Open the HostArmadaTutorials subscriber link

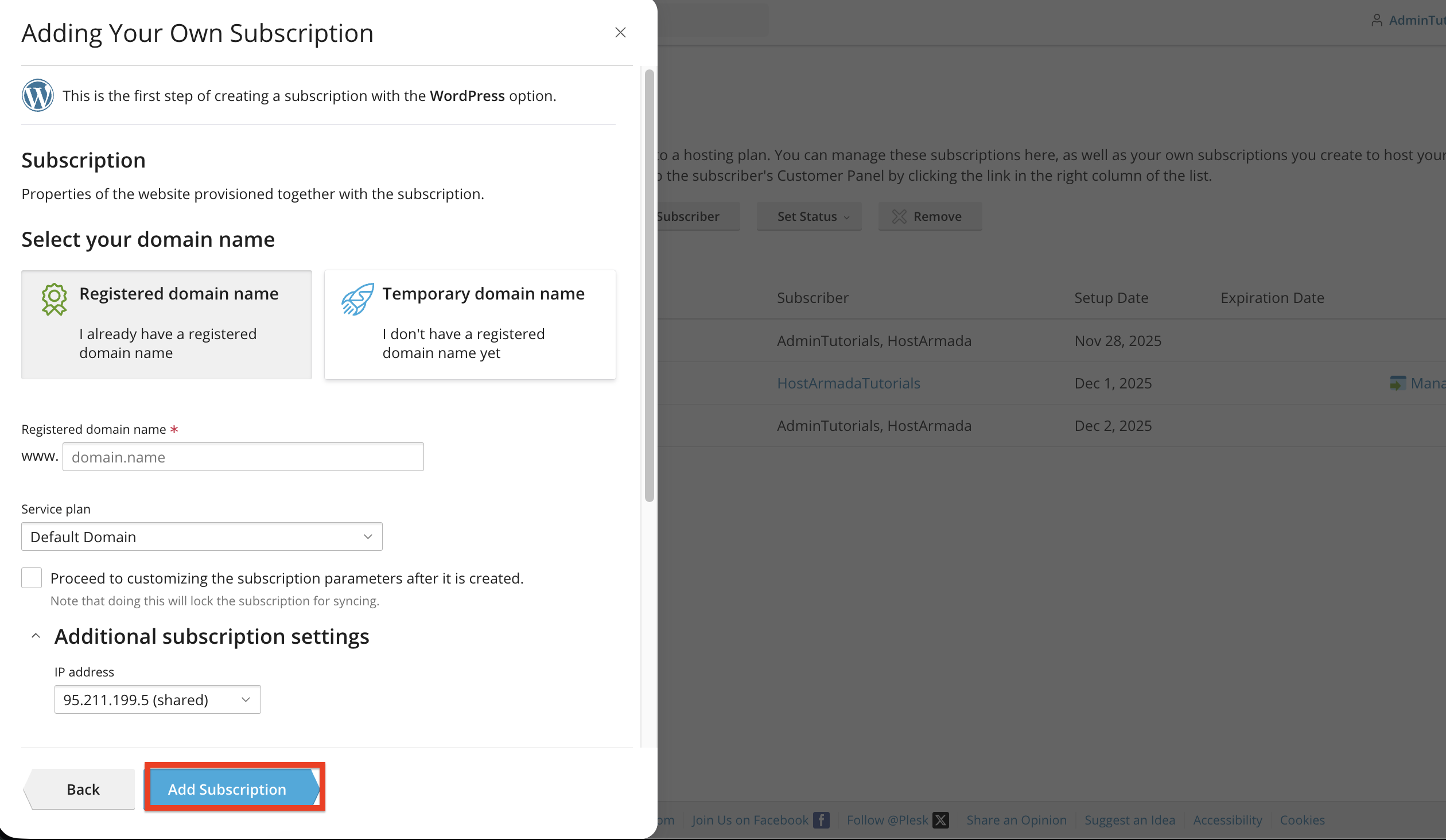[849, 383]
